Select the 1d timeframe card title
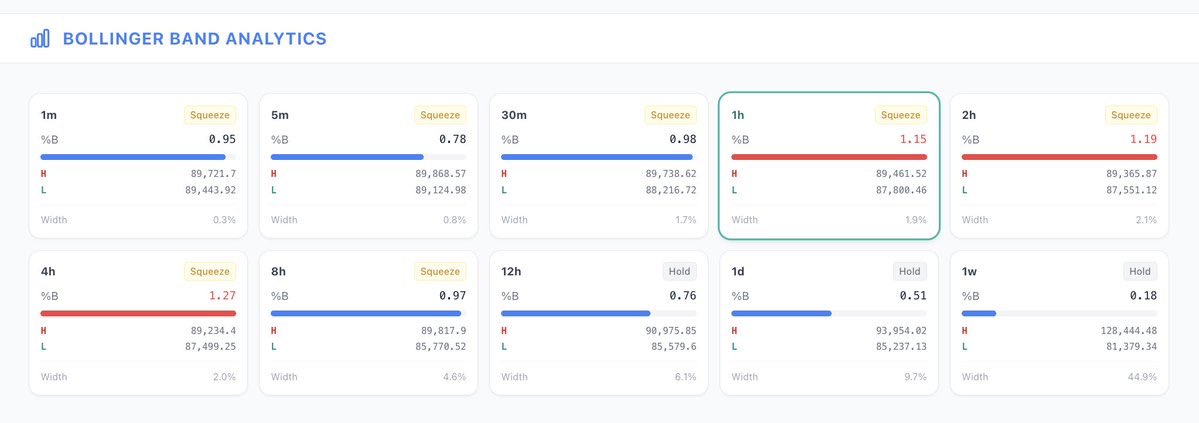This screenshot has height=423, width=1199. click(739, 272)
